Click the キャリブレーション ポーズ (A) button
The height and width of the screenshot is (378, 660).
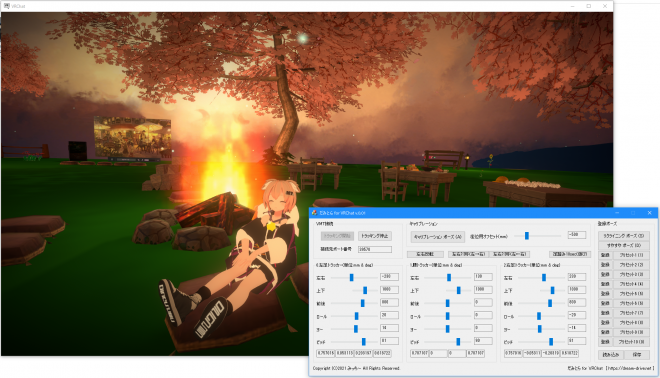(438, 237)
